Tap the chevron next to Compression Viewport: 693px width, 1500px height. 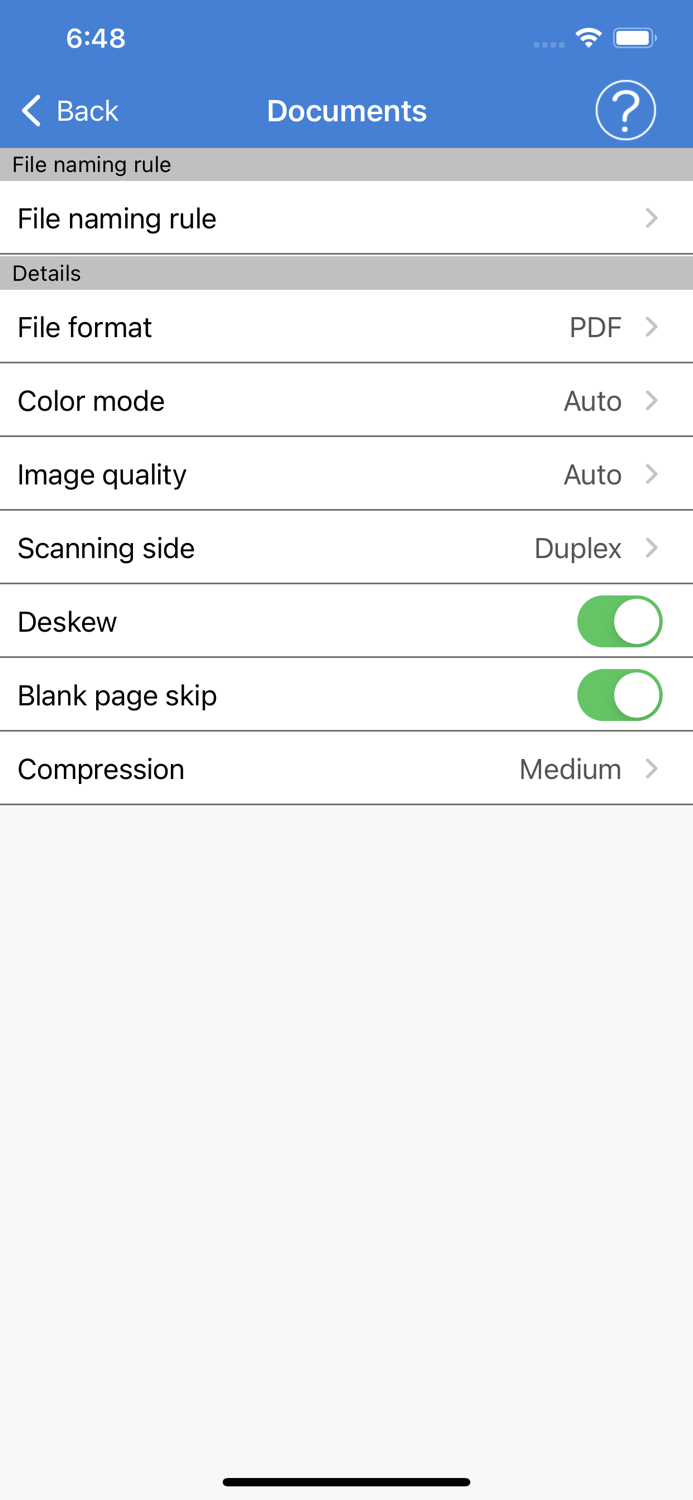pyautogui.click(x=651, y=768)
